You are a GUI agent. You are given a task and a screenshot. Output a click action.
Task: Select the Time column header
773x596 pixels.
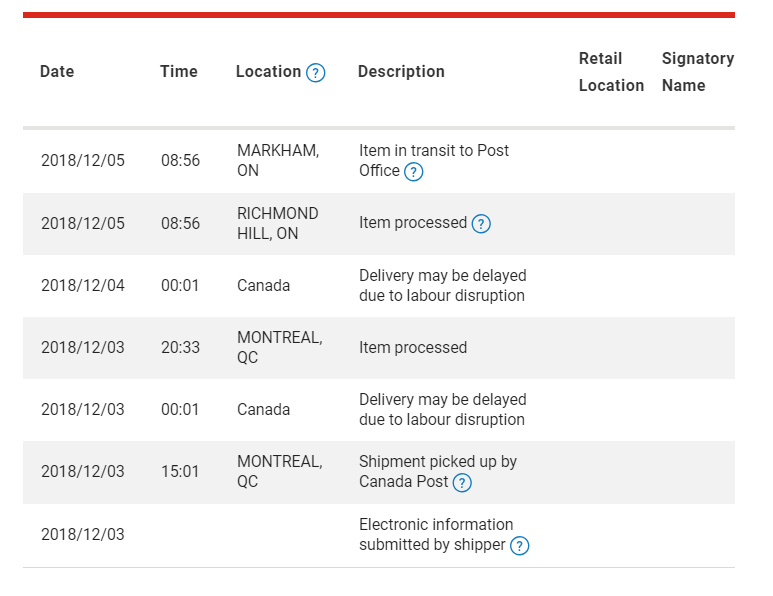click(x=178, y=71)
